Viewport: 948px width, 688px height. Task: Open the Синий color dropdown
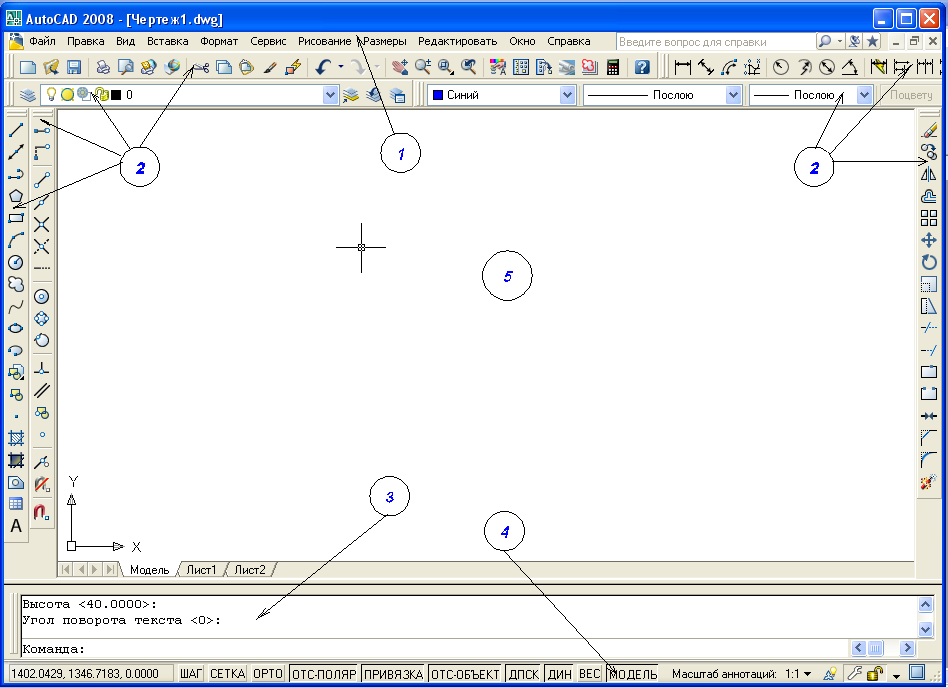tap(567, 95)
